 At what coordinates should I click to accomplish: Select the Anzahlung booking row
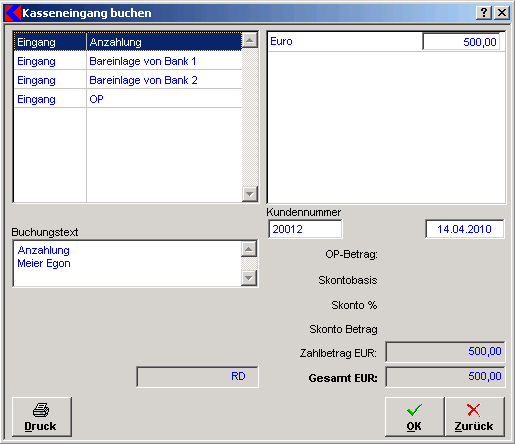pyautogui.click(x=128, y=42)
